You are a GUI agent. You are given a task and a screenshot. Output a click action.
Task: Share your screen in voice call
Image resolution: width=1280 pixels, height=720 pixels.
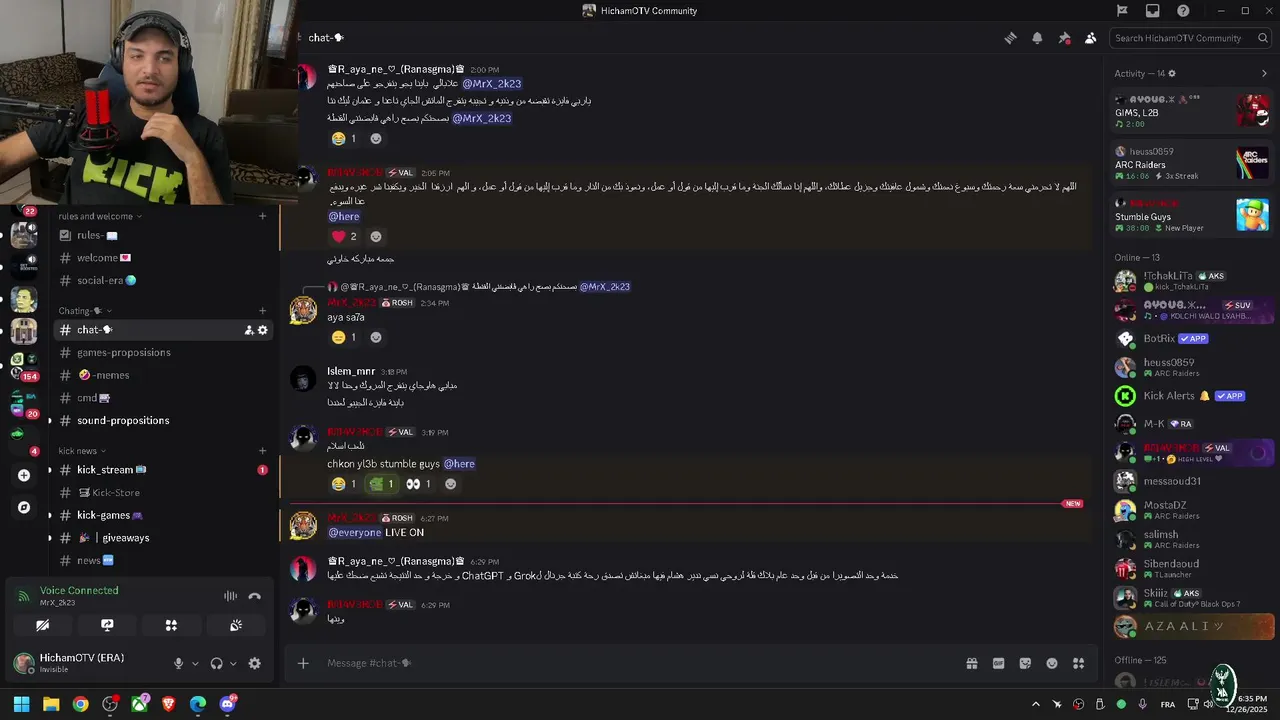click(107, 625)
